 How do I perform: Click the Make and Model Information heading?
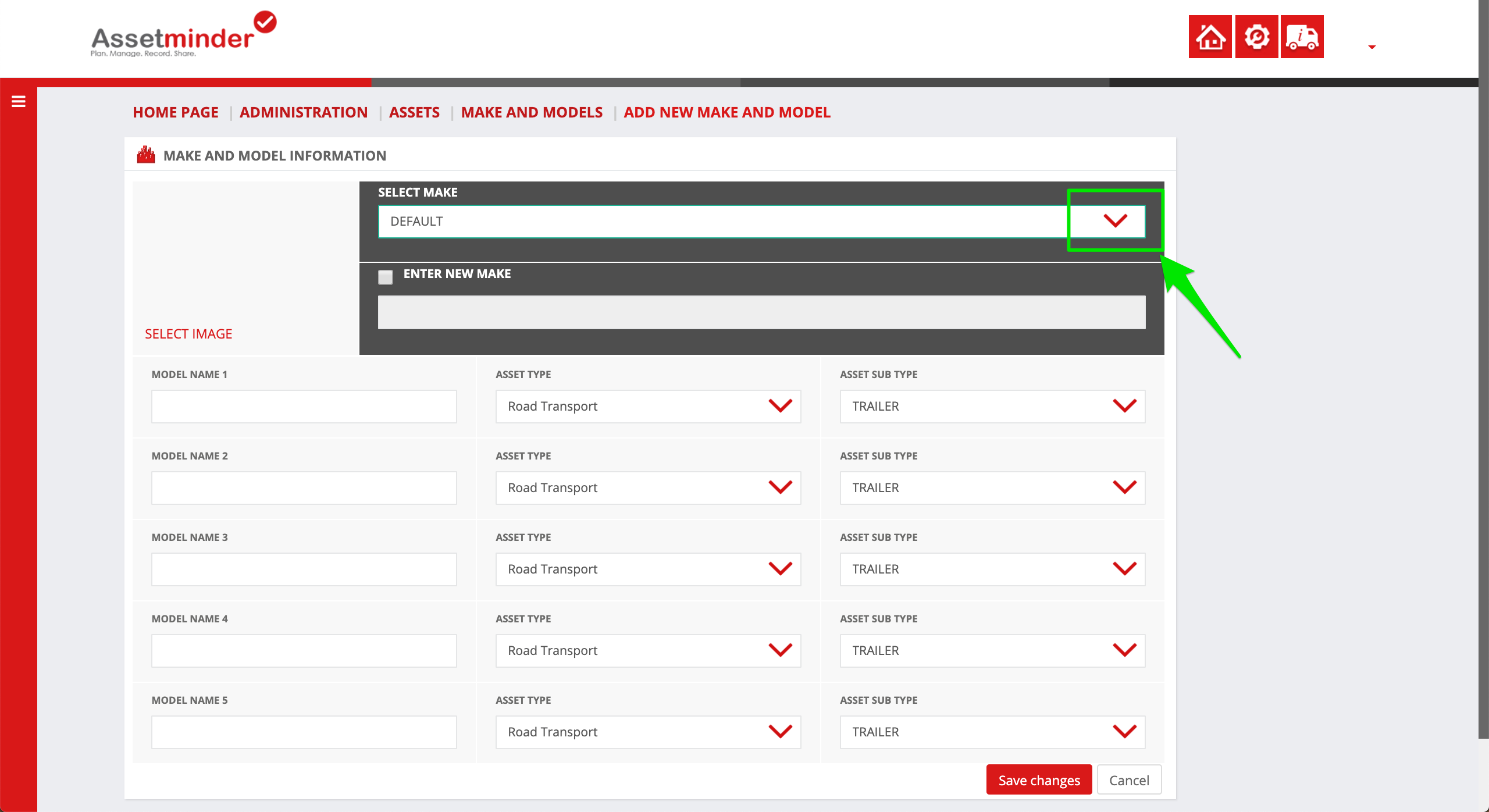pos(275,155)
